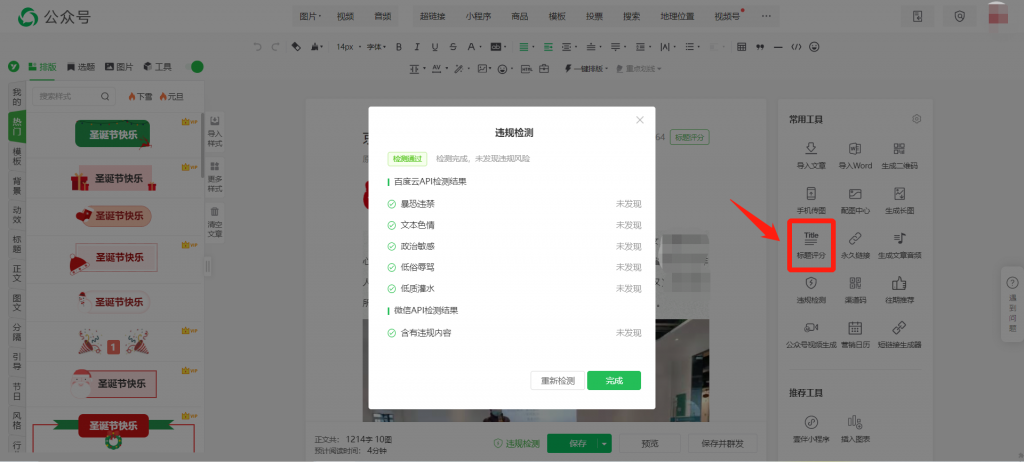Click the 预览 preview button
The width and height of the screenshot is (1024, 462).
pyautogui.click(x=650, y=444)
